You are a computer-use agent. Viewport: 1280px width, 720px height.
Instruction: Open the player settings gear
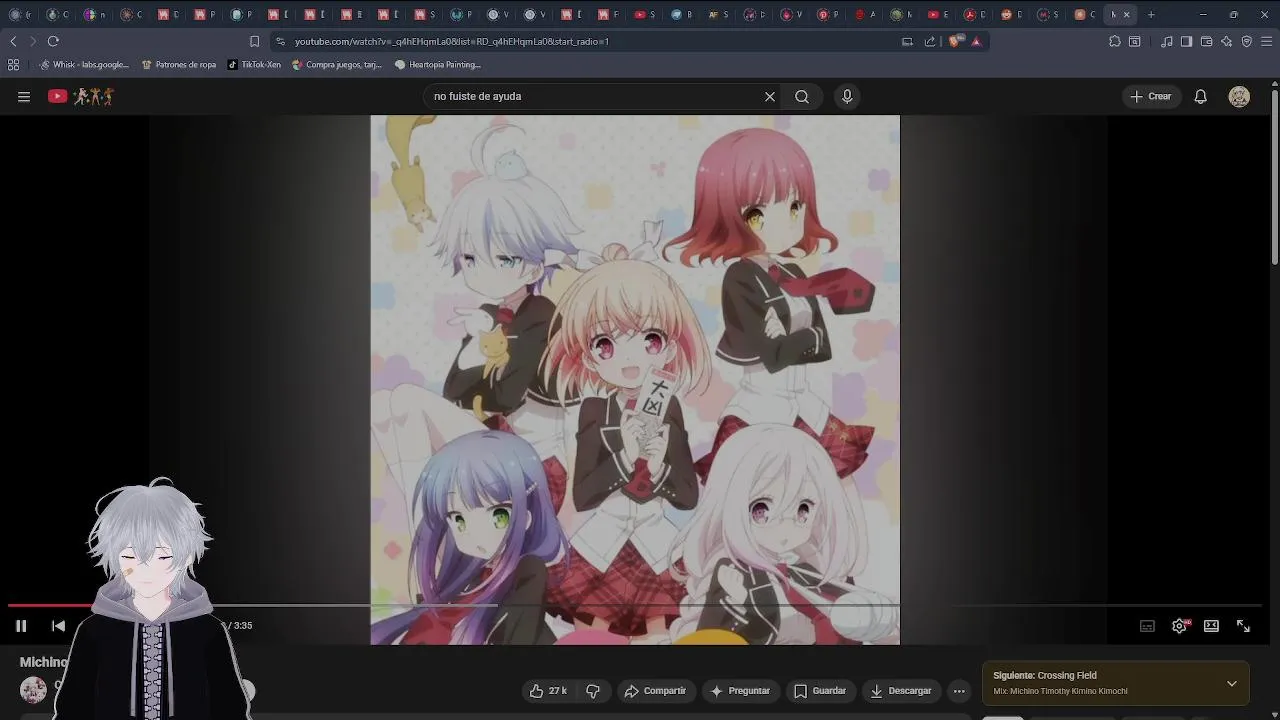tap(1180, 626)
